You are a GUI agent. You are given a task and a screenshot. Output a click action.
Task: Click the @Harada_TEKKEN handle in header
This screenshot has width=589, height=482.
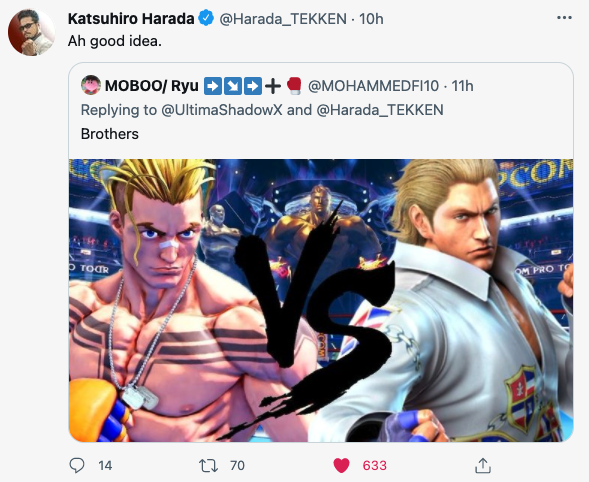coord(283,19)
